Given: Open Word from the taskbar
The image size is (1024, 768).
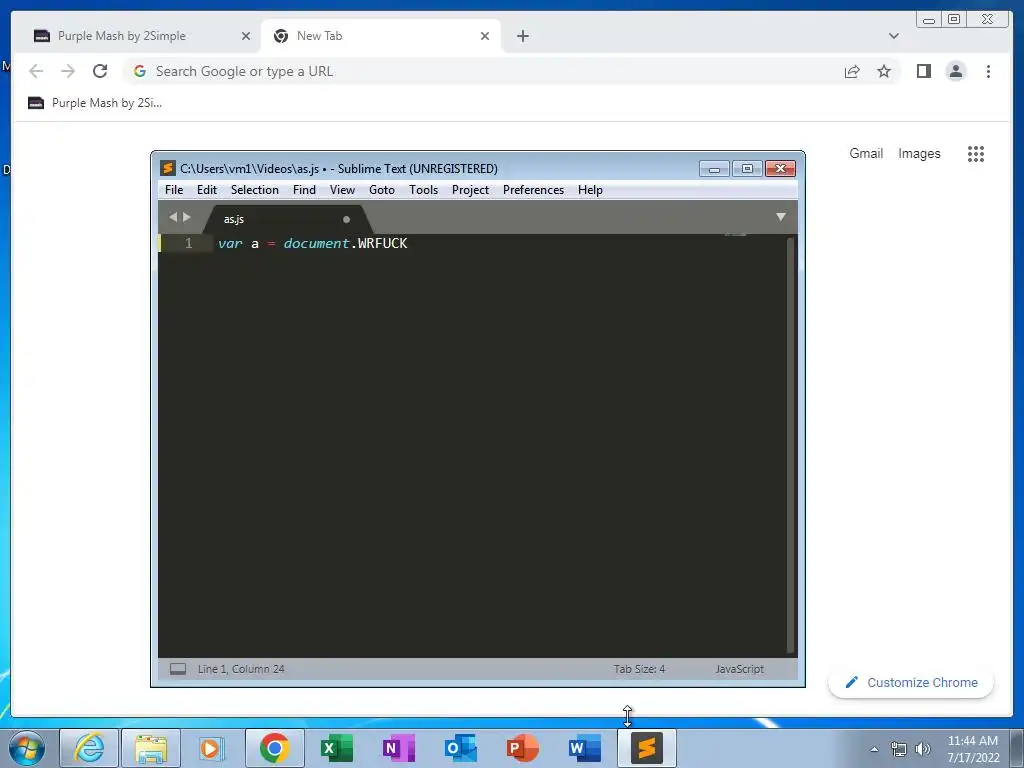Looking at the screenshot, I should (x=584, y=748).
